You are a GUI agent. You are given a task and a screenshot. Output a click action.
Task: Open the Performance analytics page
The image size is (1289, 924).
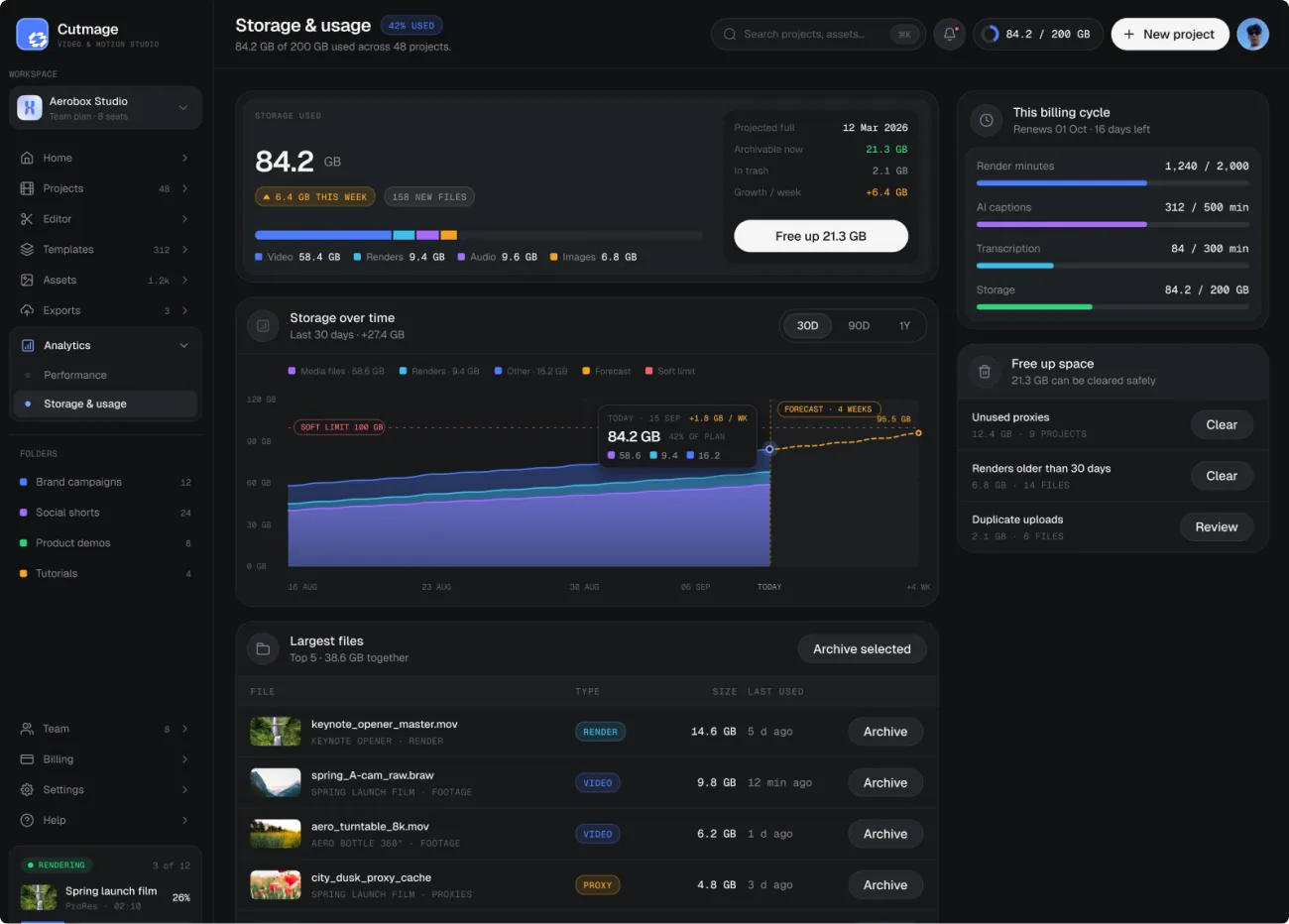pos(106,376)
